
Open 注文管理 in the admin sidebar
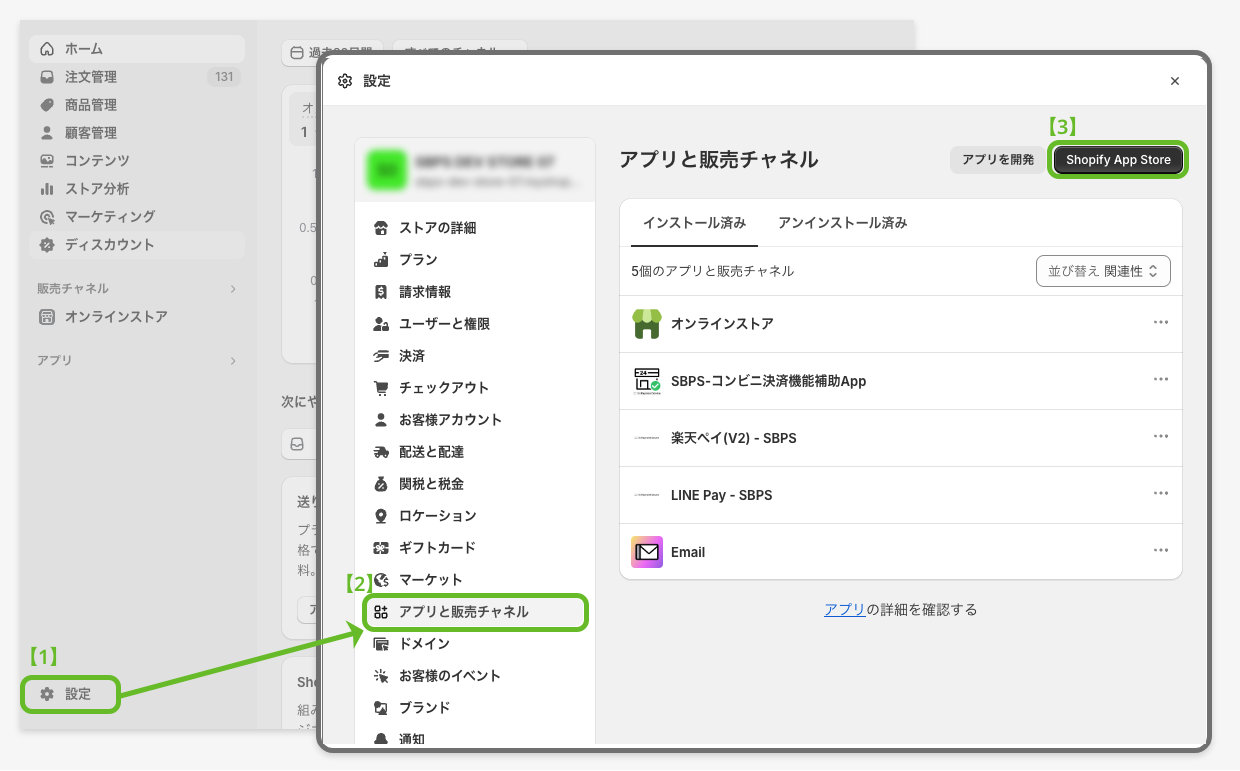click(x=137, y=77)
